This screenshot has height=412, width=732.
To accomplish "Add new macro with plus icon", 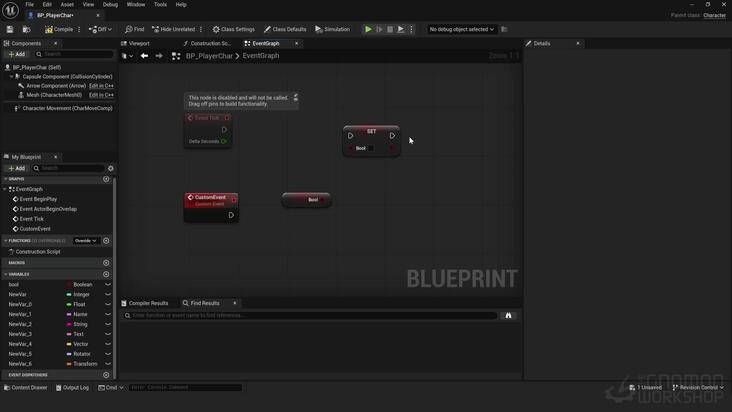I will (x=106, y=263).
